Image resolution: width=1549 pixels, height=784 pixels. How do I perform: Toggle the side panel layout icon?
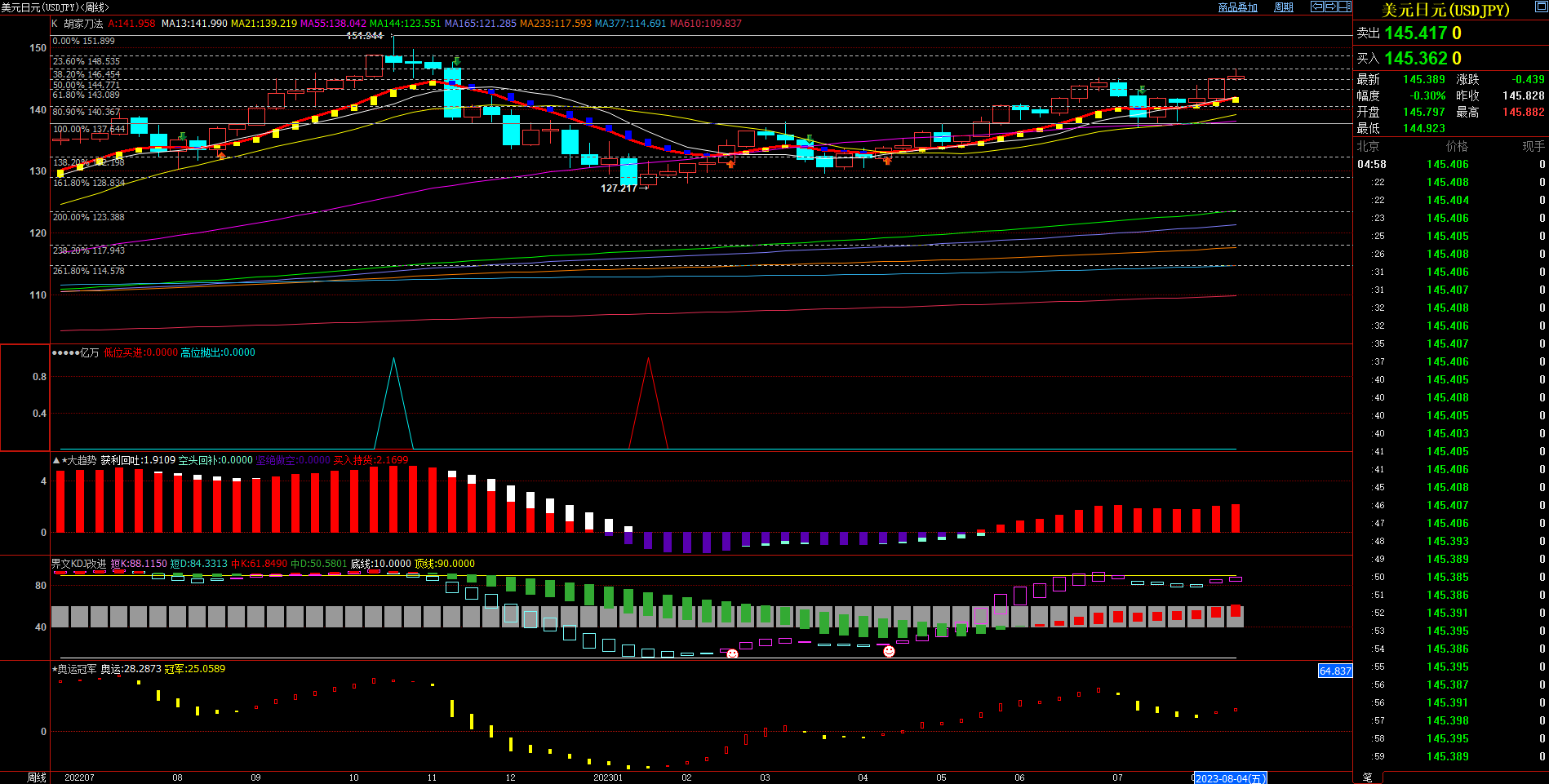click(x=1345, y=7)
